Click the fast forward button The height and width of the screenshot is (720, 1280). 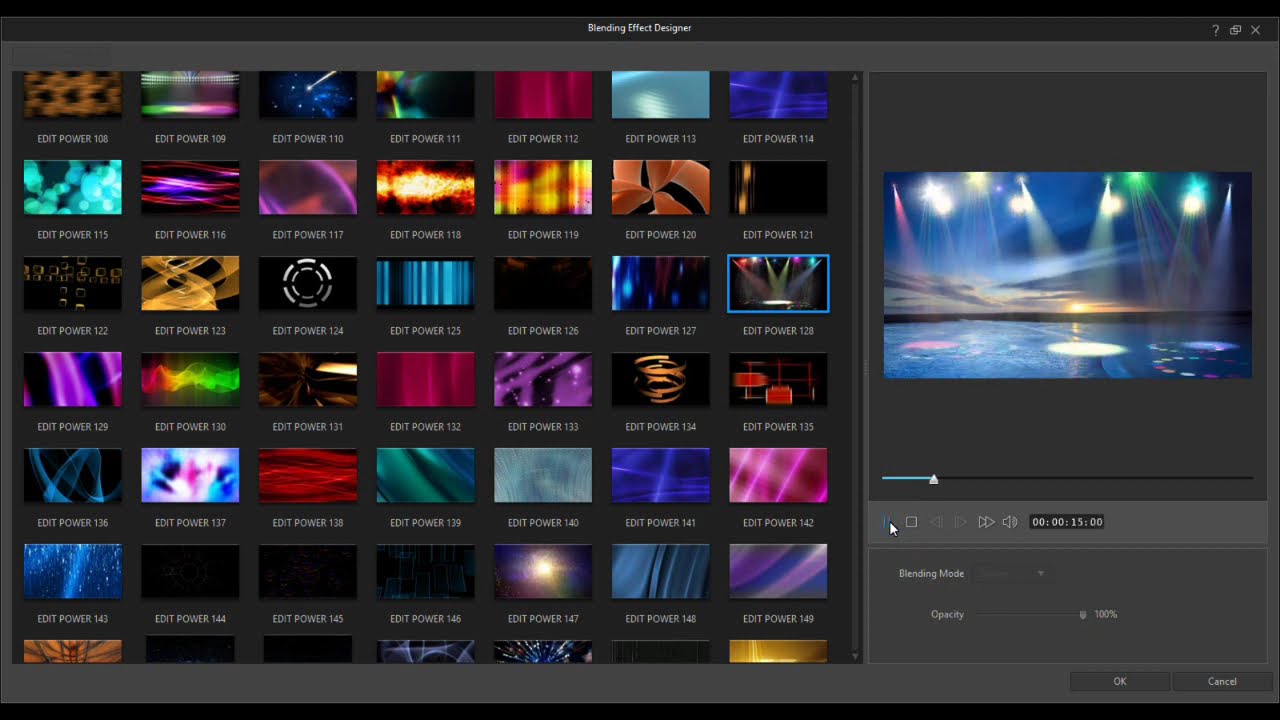(x=986, y=522)
